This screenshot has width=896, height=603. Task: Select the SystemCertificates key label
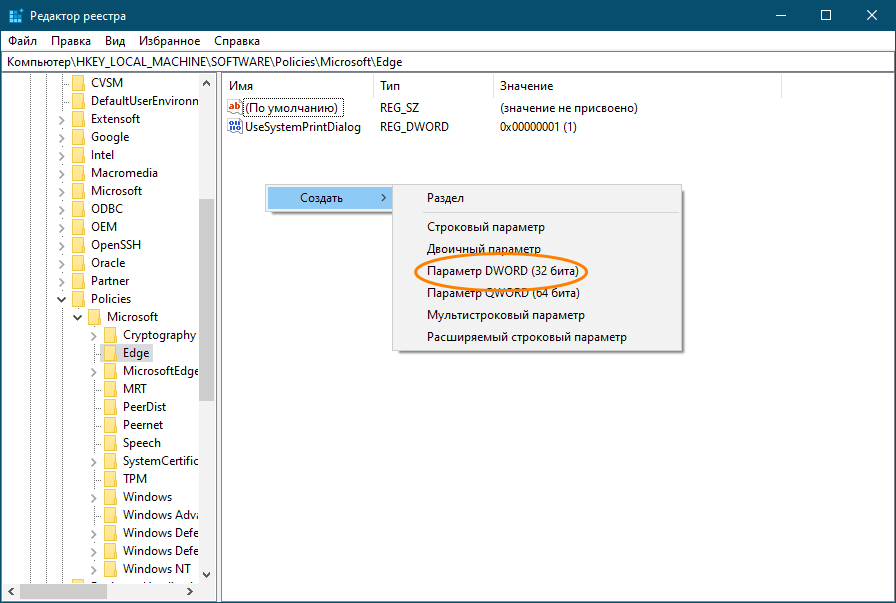pyautogui.click(x=161, y=461)
